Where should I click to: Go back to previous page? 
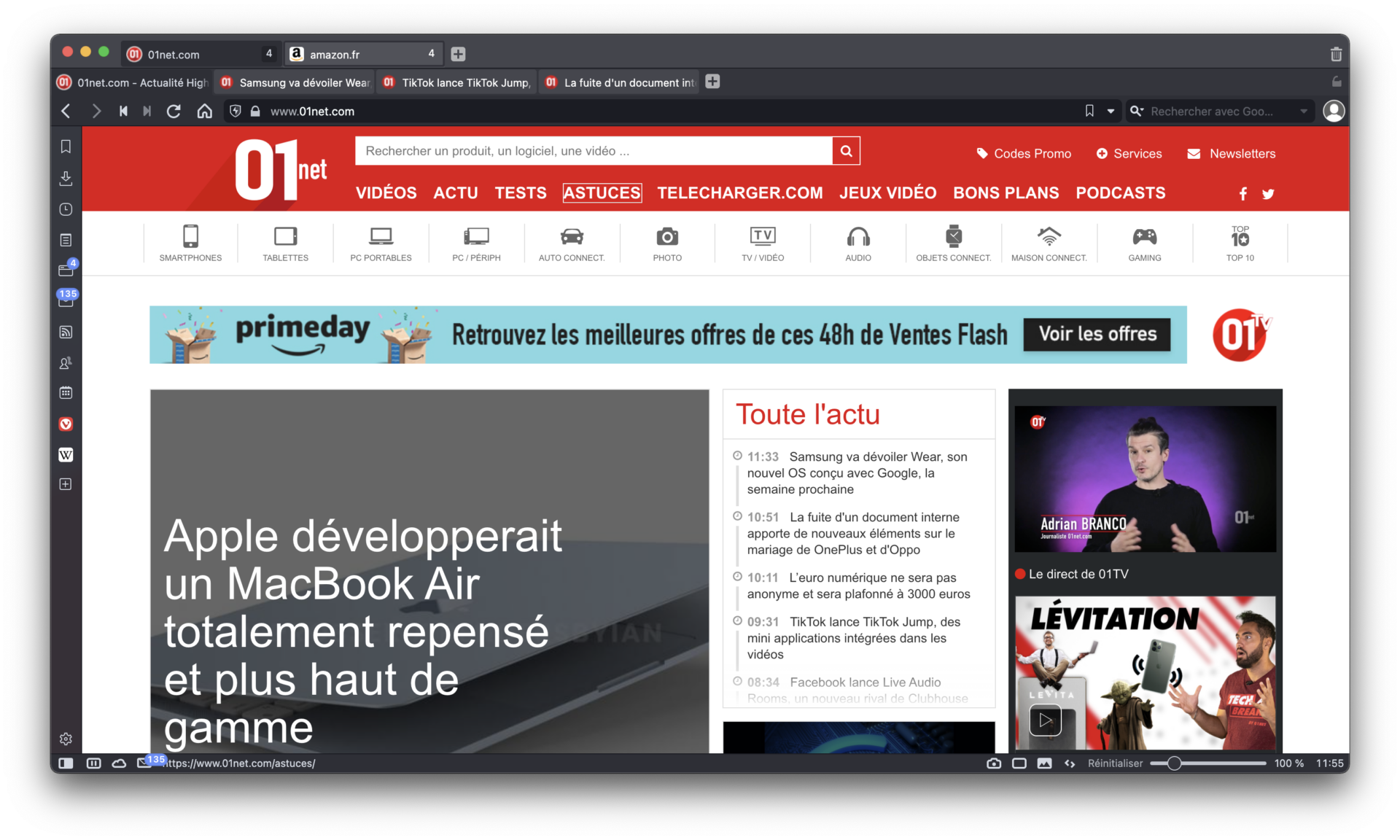[x=66, y=111]
